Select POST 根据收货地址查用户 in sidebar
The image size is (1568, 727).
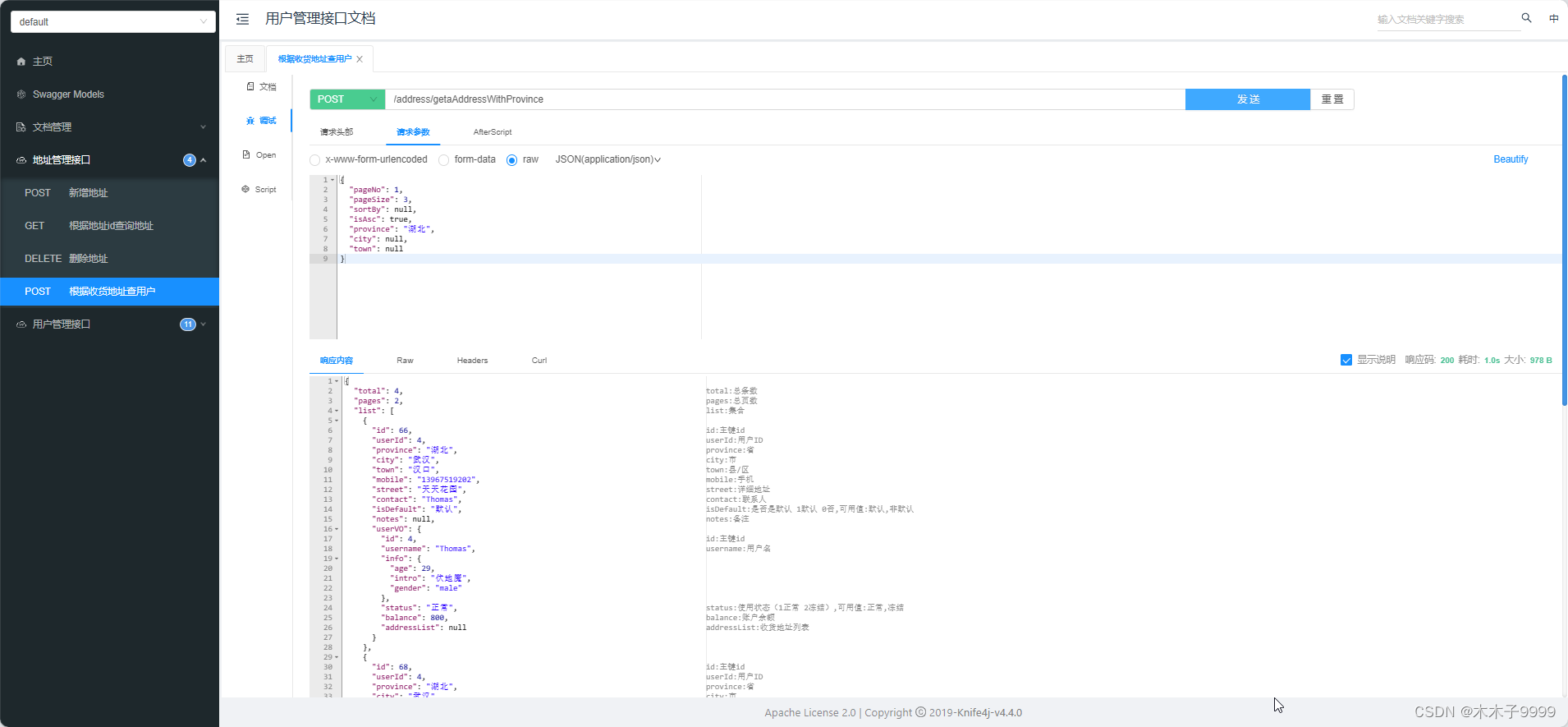click(x=110, y=292)
